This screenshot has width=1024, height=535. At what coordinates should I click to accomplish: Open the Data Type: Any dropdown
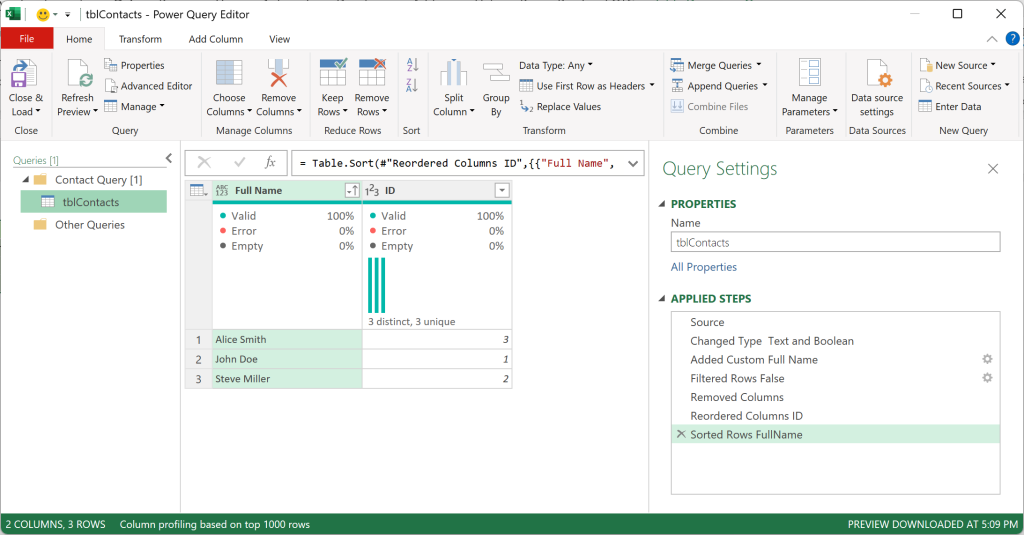[x=556, y=65]
